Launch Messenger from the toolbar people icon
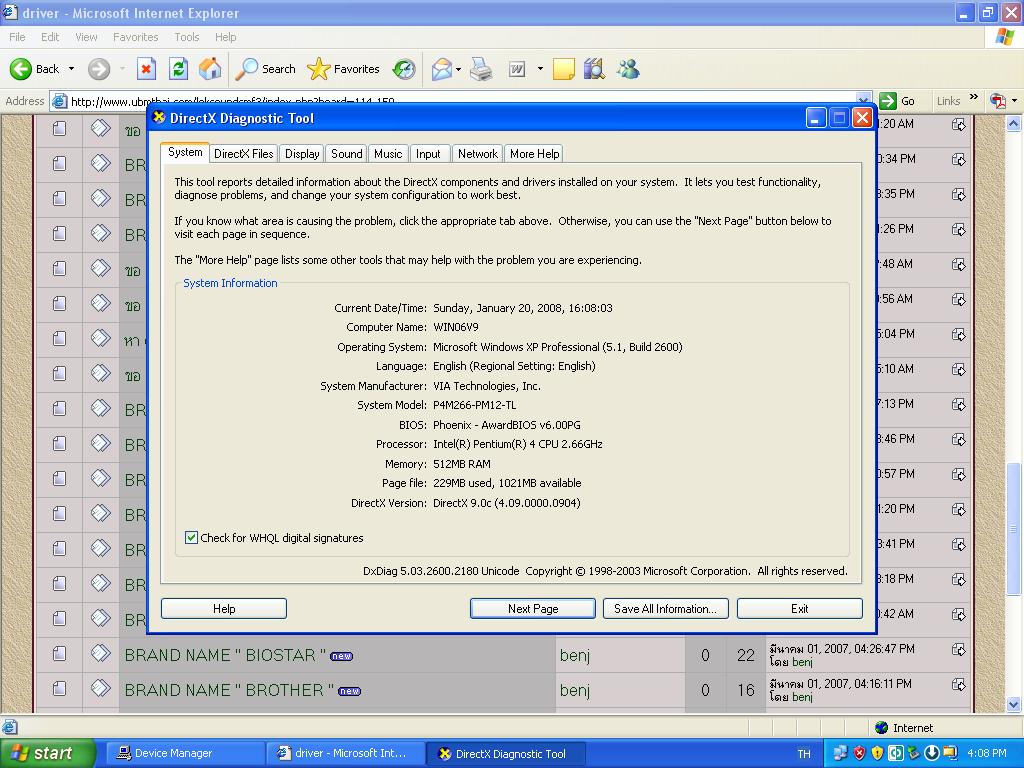 click(628, 69)
